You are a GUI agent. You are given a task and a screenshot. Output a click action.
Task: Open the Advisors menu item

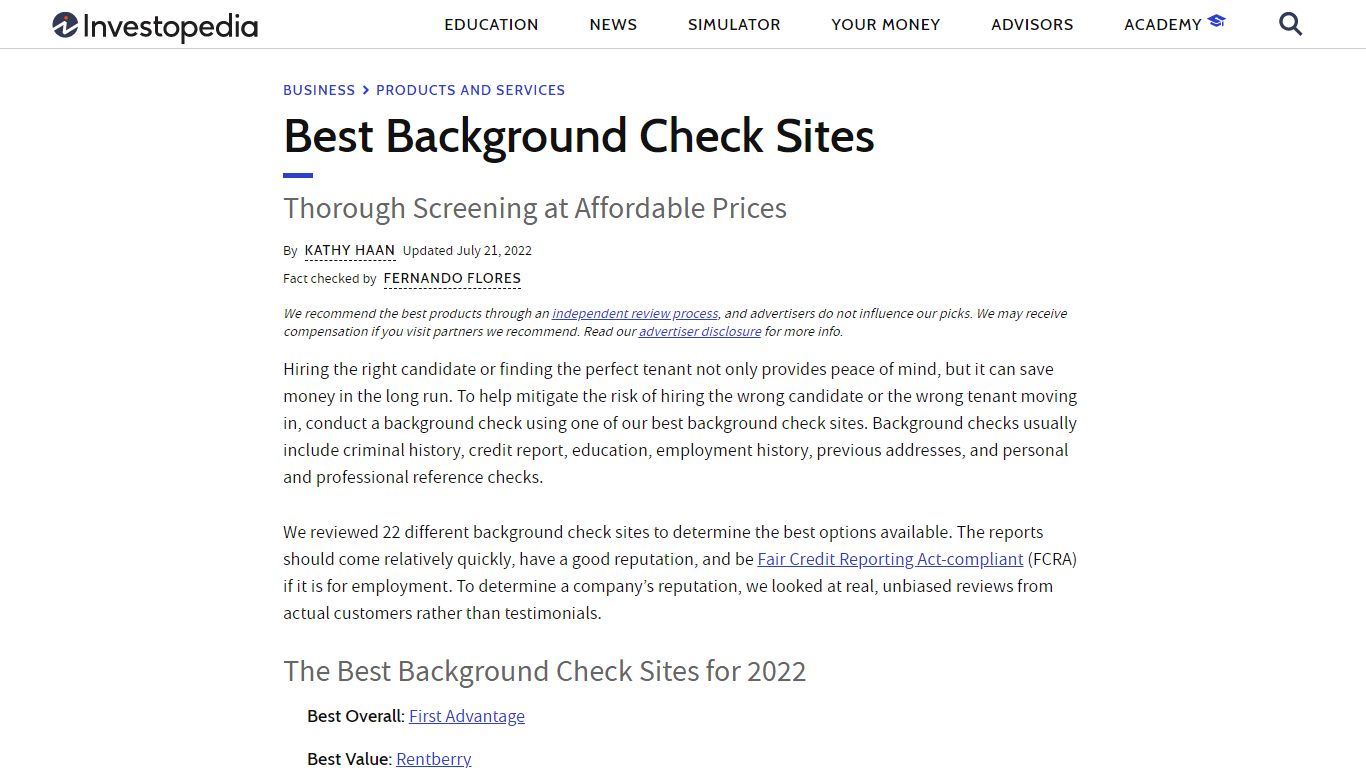tap(1032, 25)
